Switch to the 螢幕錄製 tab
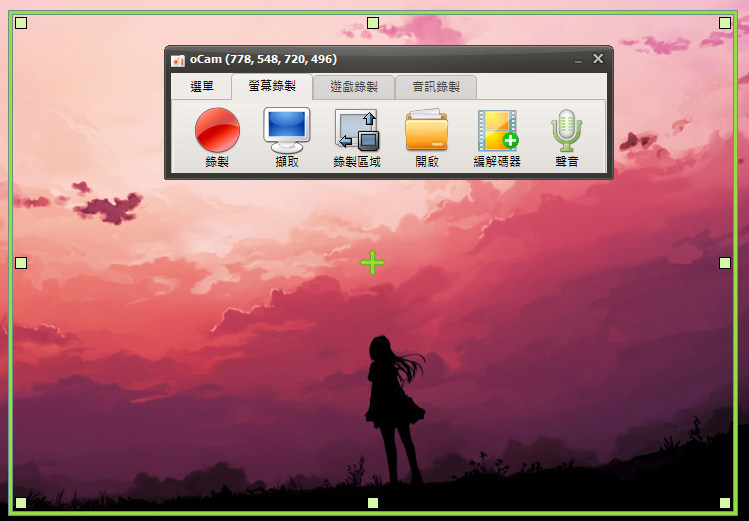The width and height of the screenshot is (749, 521). [x=272, y=86]
